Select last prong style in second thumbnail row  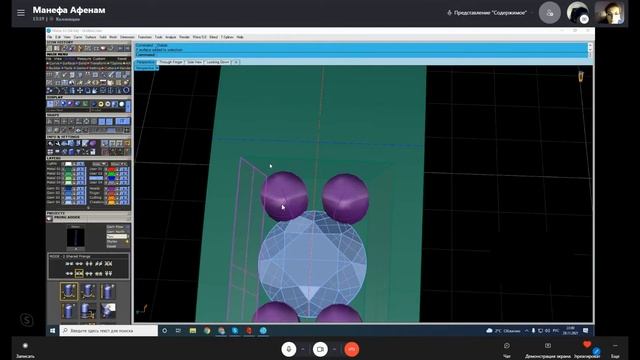(x=108, y=311)
